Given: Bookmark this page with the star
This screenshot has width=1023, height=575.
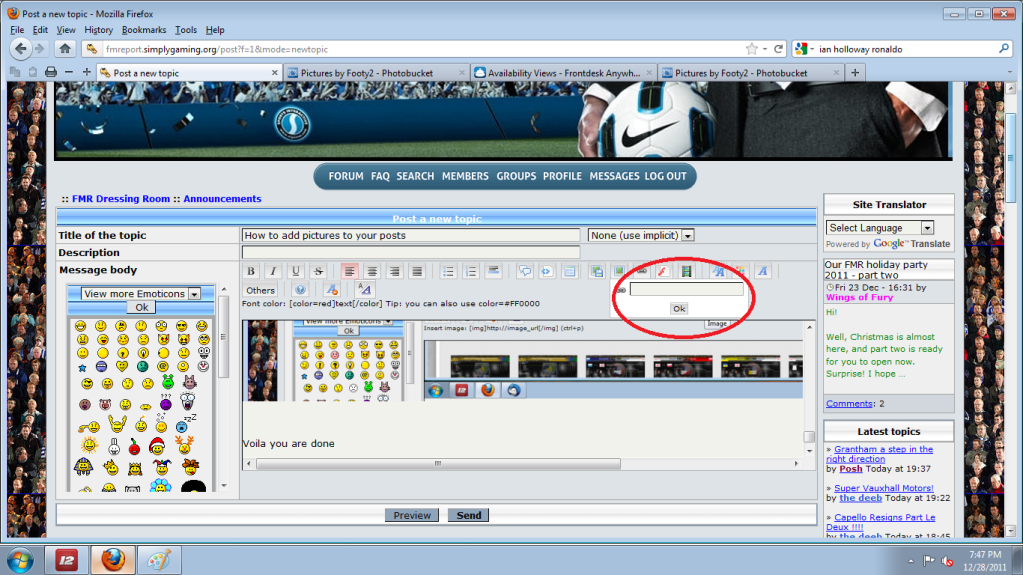Looking at the screenshot, I should [752, 49].
